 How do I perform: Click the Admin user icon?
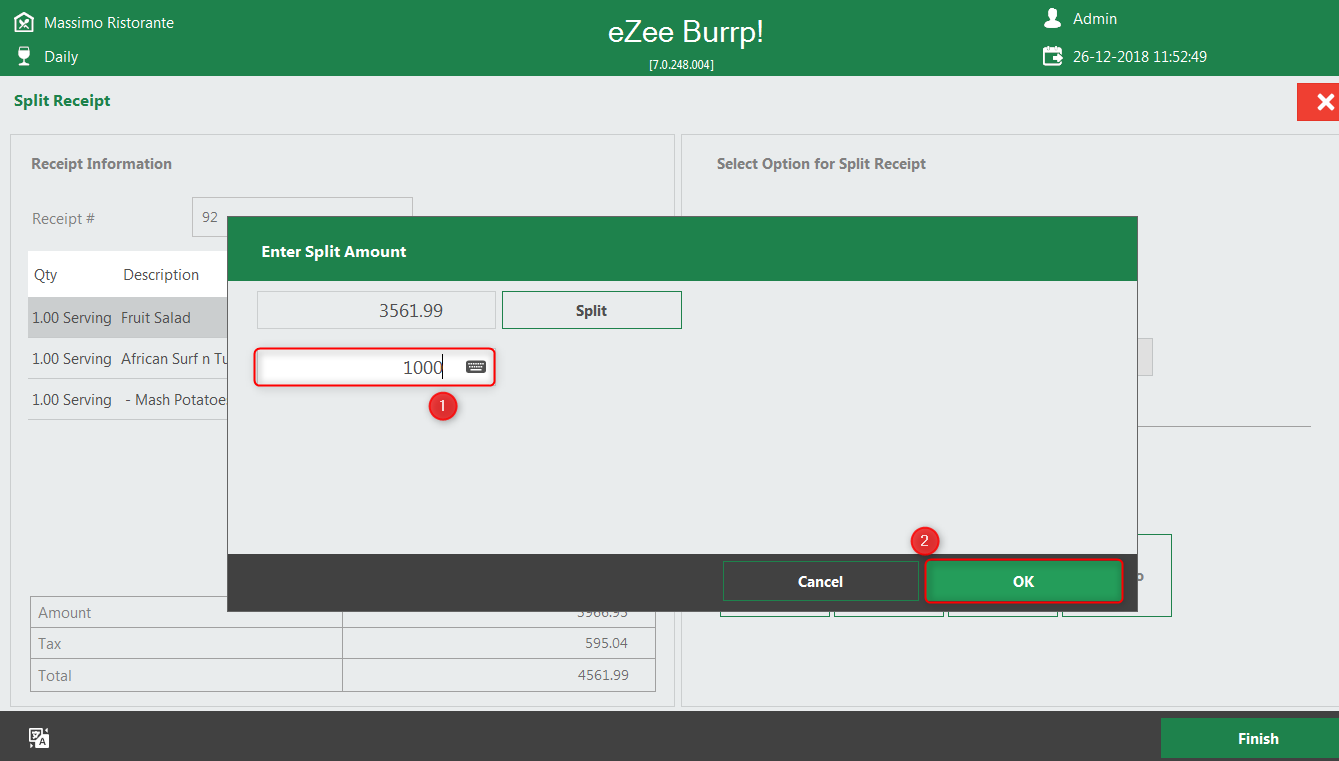(x=1052, y=18)
